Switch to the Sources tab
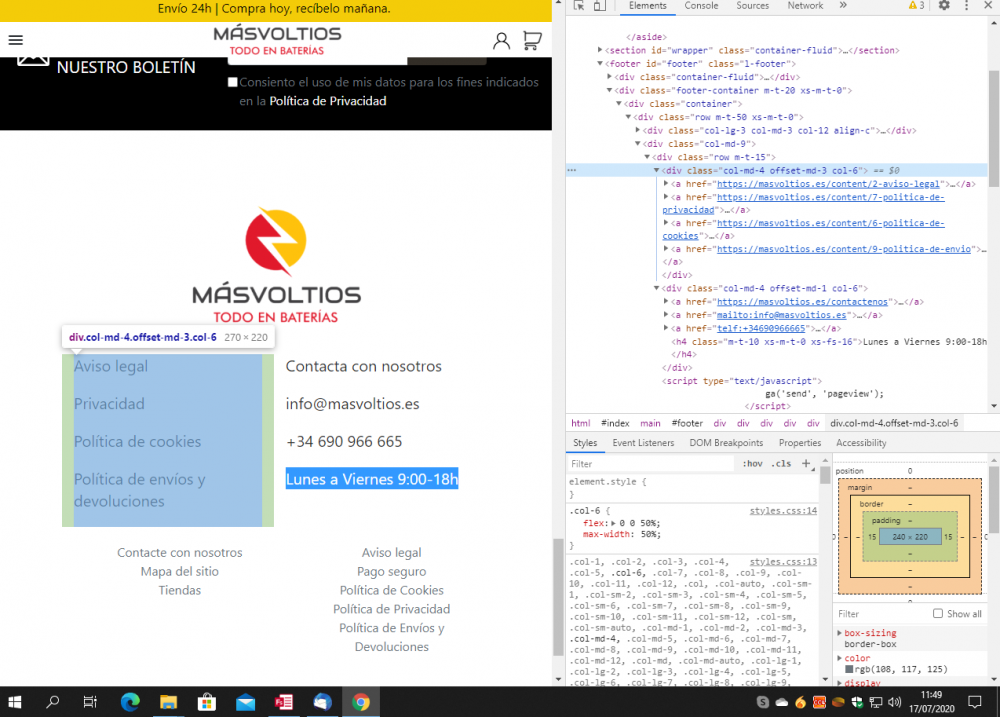 753,6
